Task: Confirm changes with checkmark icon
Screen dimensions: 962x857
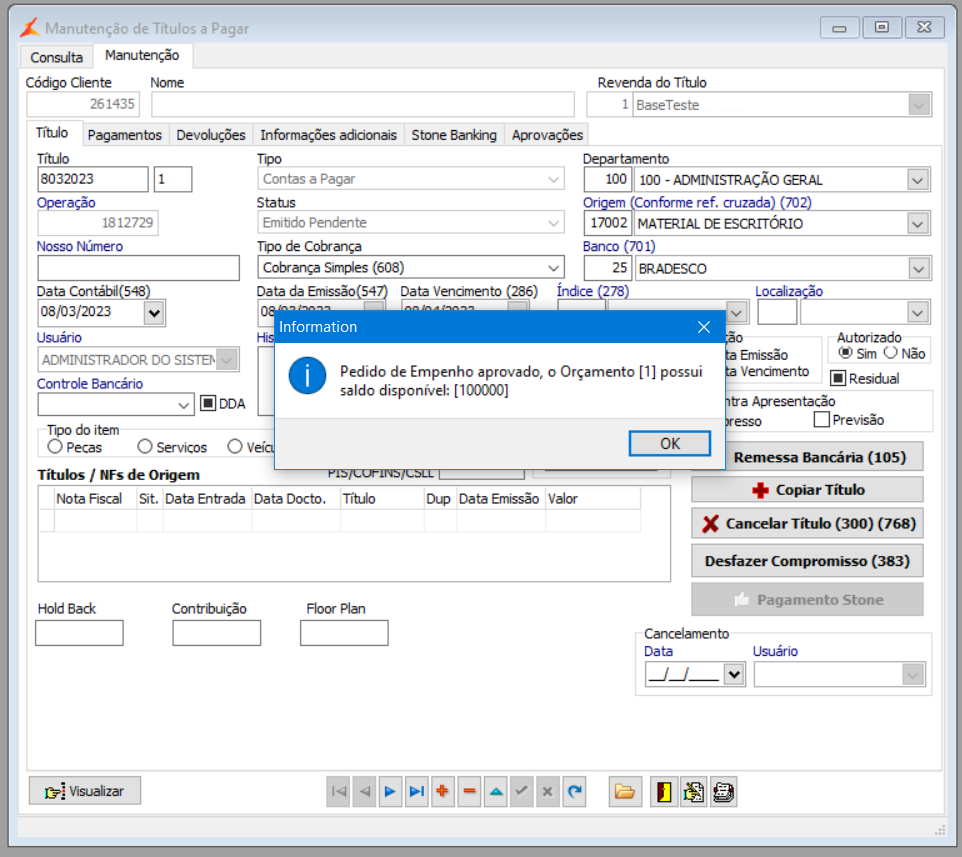Action: coord(521,791)
